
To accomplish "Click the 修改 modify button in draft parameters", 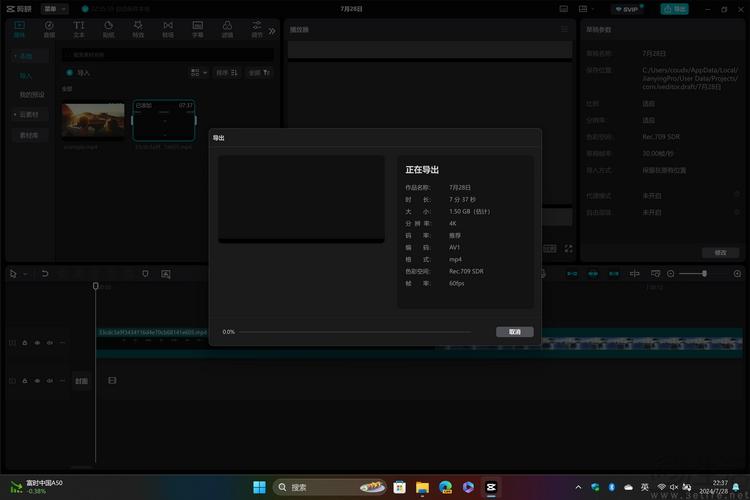I will (720, 253).
